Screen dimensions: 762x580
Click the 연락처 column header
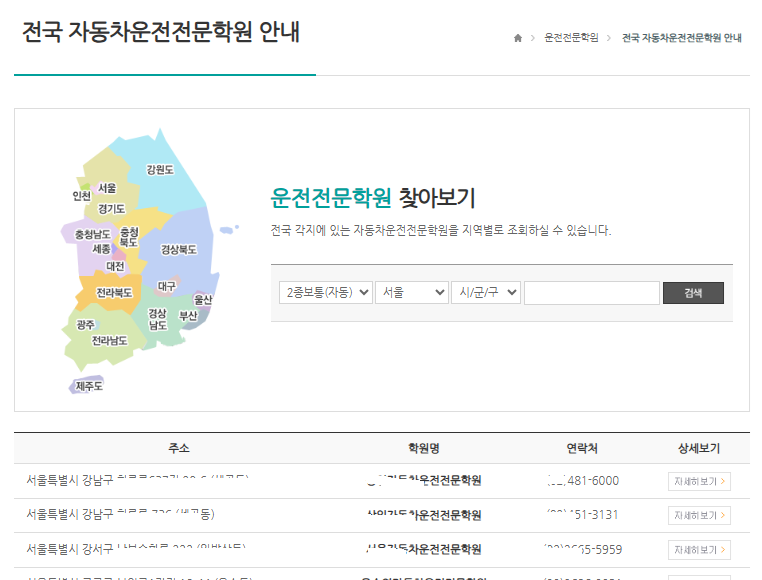click(x=582, y=448)
